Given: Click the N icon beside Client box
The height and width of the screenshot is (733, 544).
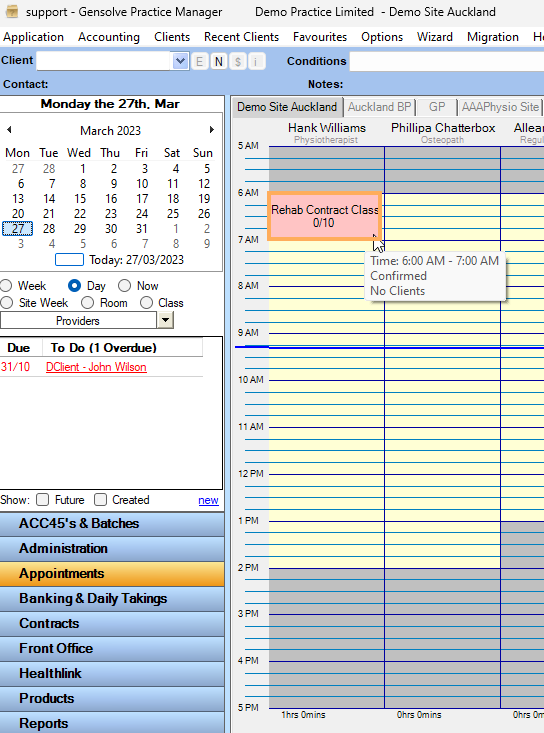Looking at the screenshot, I should pyautogui.click(x=219, y=61).
